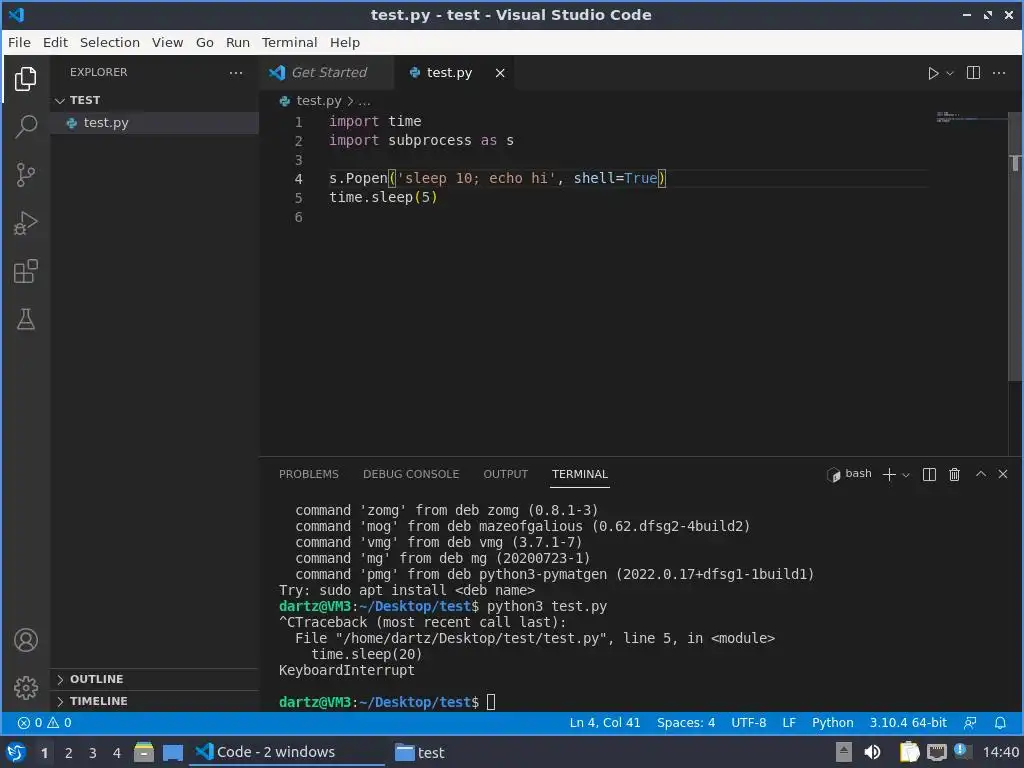Image resolution: width=1024 pixels, height=768 pixels.
Task: Click test.py in the breadcrumb
Action: click(x=318, y=101)
